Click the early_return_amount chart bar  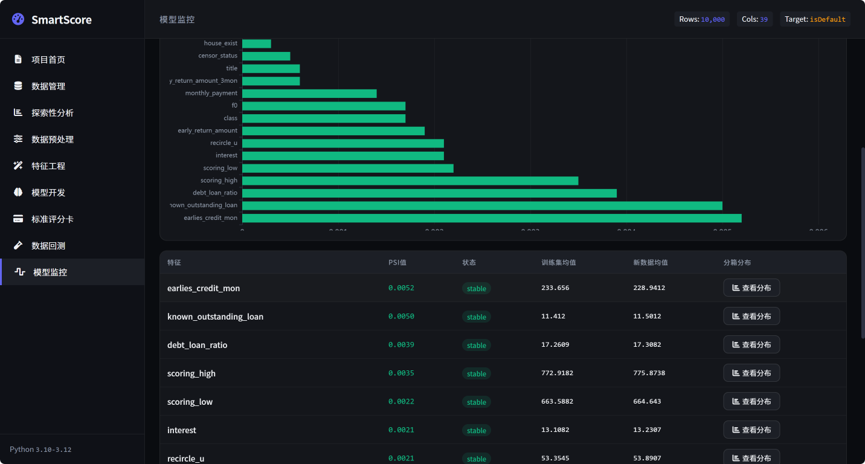point(333,131)
